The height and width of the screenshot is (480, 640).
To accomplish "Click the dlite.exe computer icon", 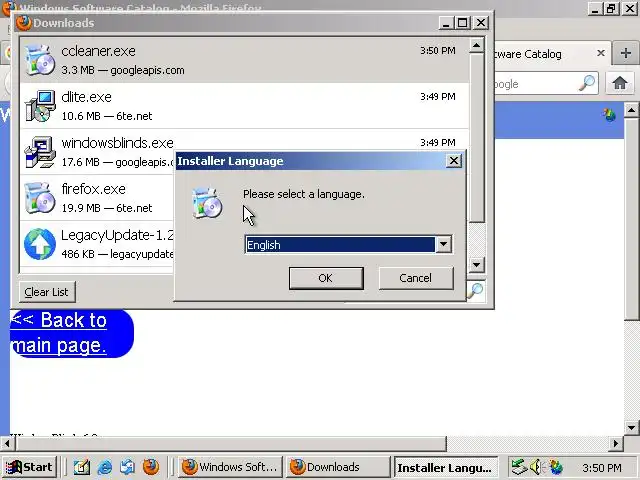I will [x=40, y=106].
